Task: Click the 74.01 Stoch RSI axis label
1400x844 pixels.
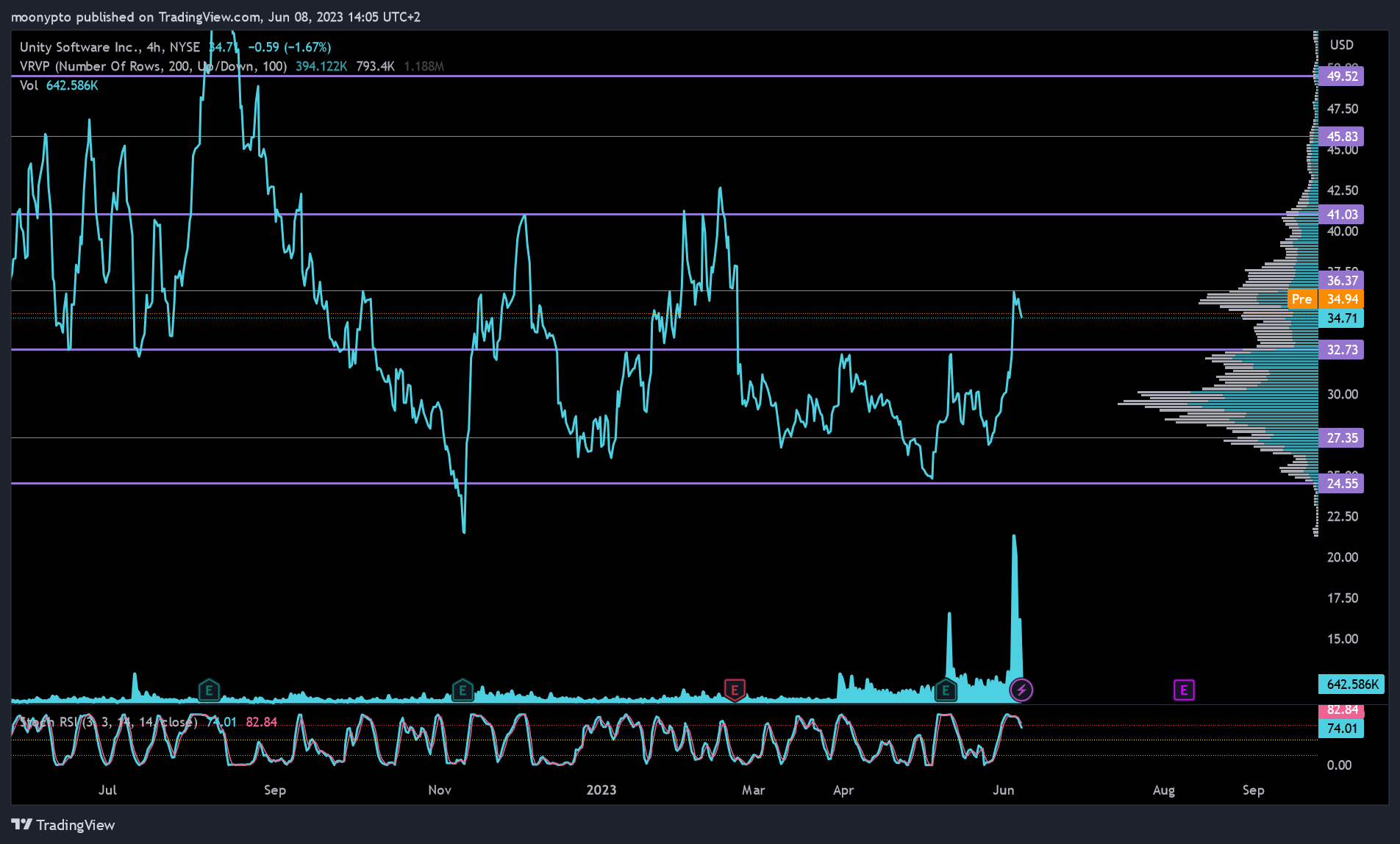Action: [x=1341, y=729]
